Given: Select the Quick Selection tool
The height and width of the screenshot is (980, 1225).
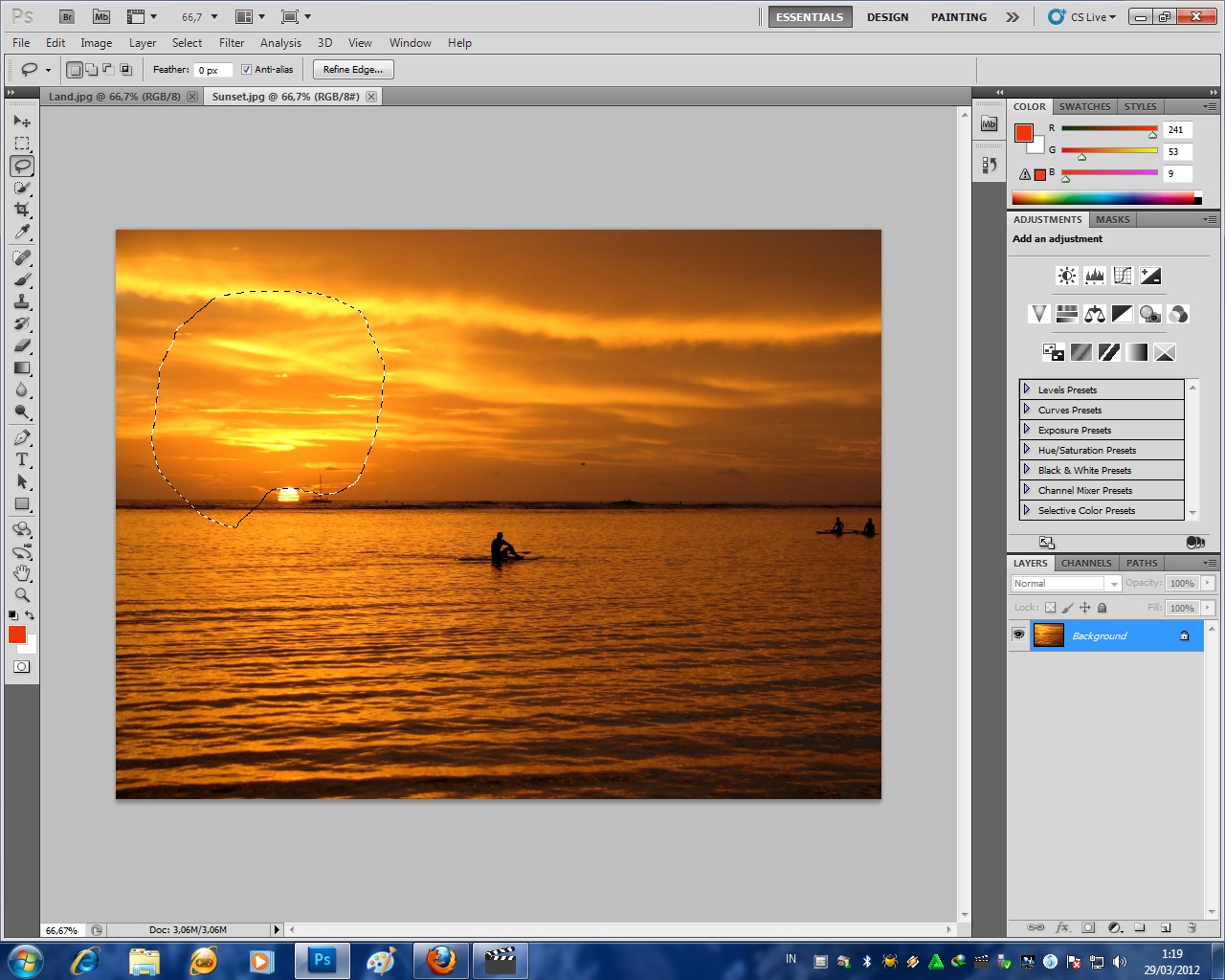Looking at the screenshot, I should click(x=22, y=188).
